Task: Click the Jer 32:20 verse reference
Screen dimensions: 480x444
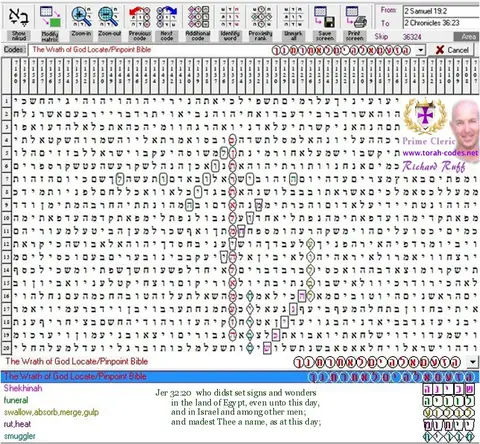Action: point(173,393)
